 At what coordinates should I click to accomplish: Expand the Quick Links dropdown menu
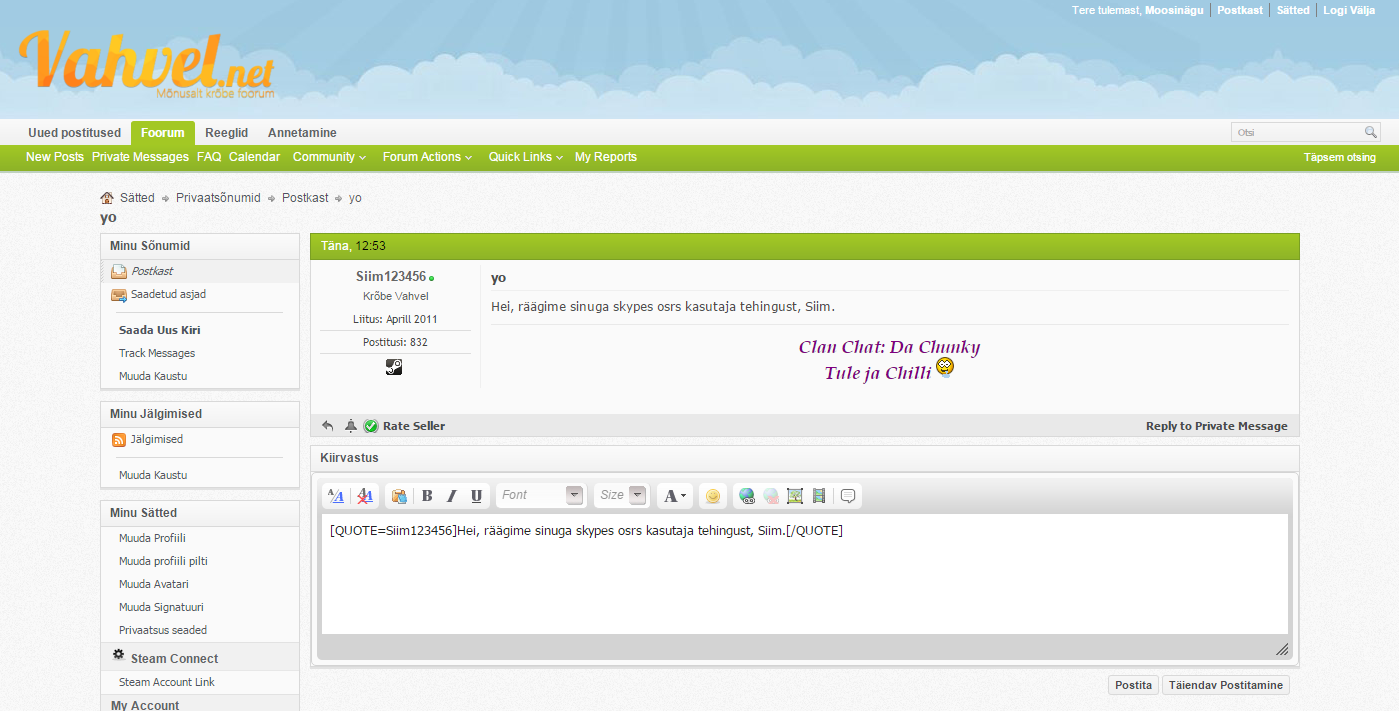[526, 157]
